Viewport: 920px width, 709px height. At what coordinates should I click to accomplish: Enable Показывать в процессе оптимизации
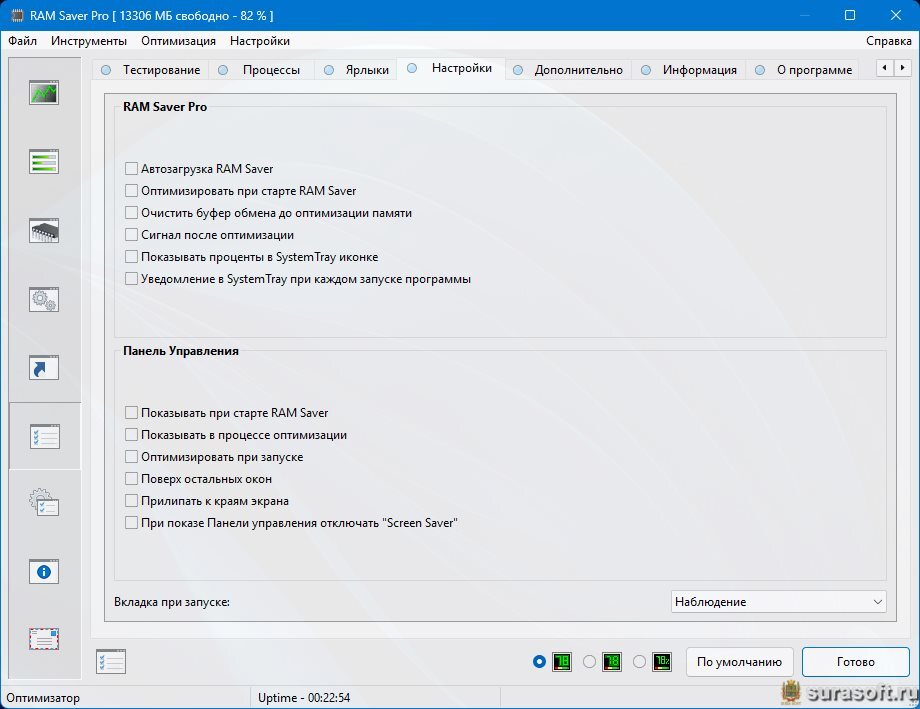(x=131, y=435)
